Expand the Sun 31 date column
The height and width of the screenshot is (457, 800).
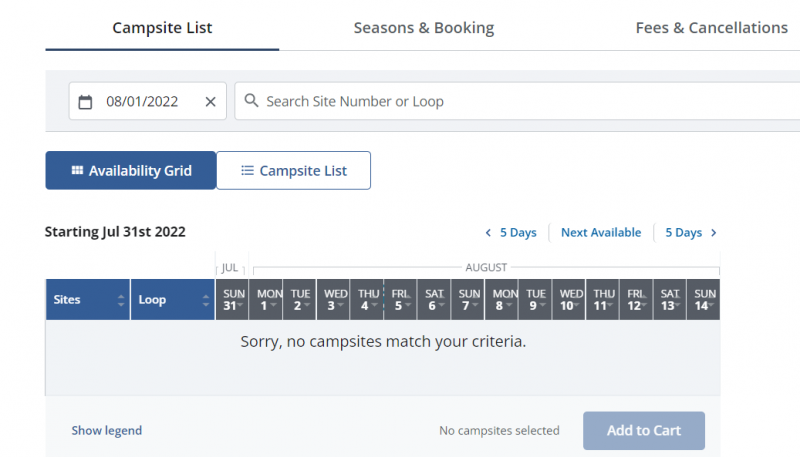[x=234, y=299]
